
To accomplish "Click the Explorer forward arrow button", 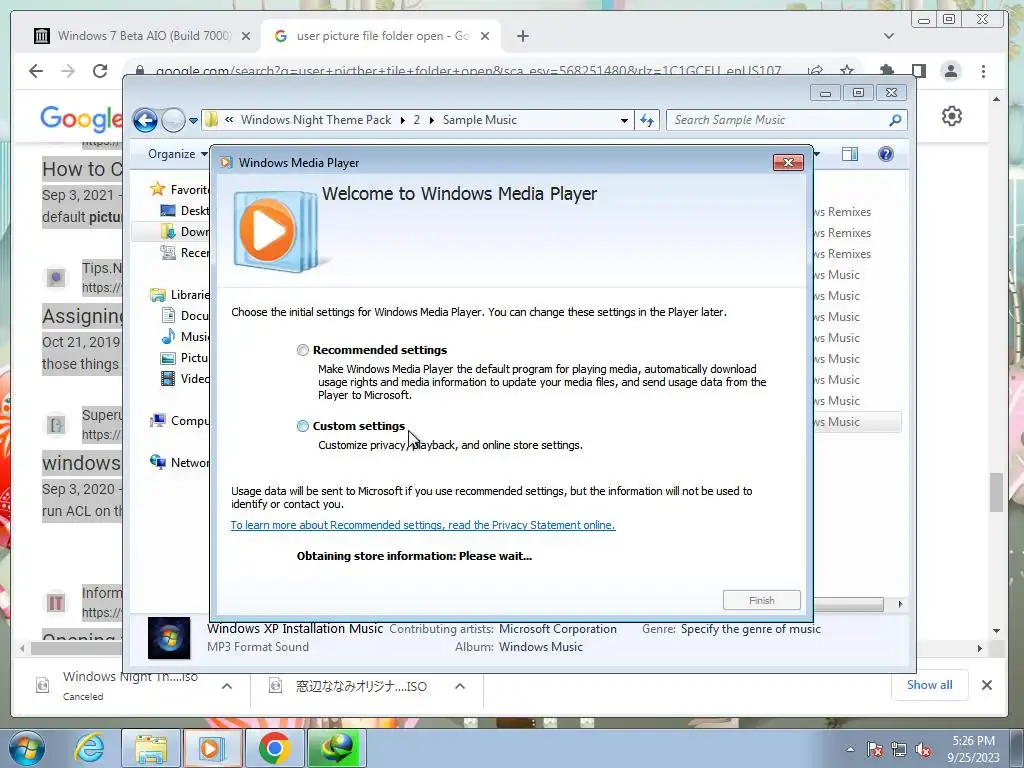I will [173, 120].
